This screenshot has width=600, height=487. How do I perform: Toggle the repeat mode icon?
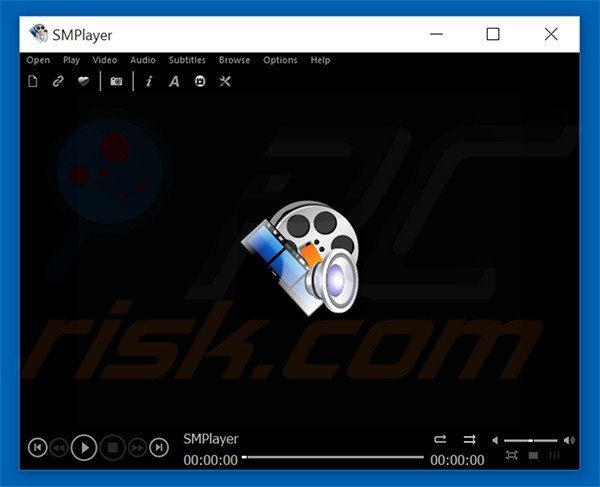tap(440, 439)
